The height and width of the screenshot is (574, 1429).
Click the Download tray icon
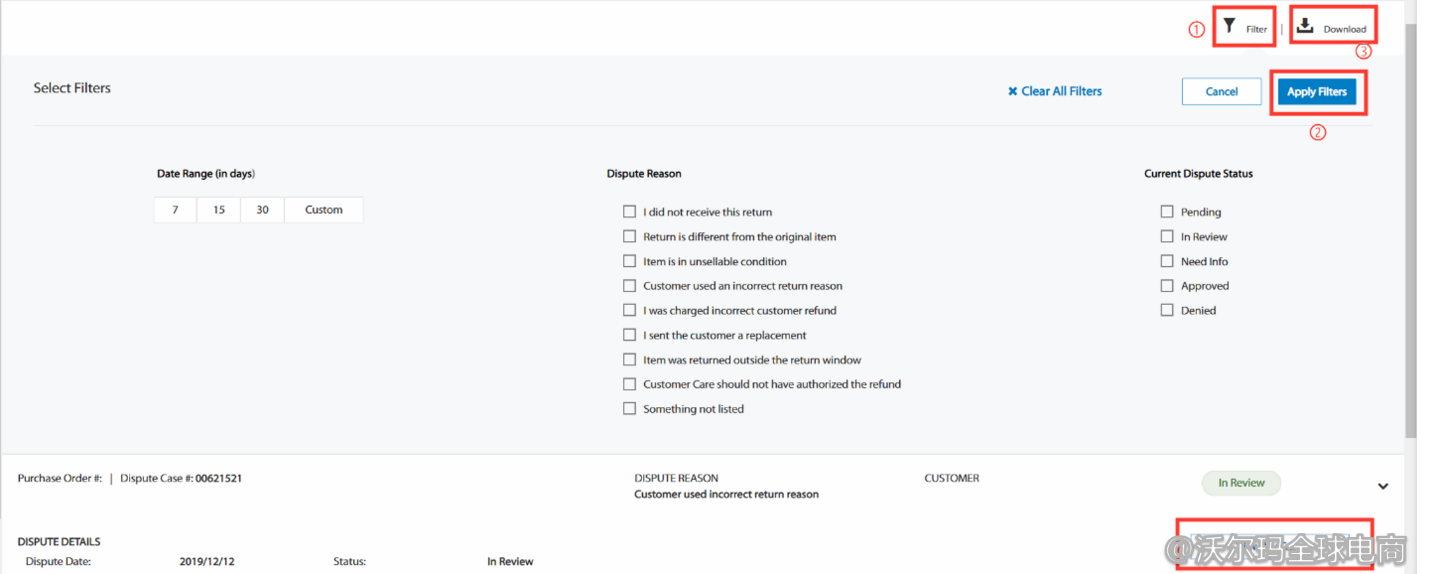(1305, 26)
